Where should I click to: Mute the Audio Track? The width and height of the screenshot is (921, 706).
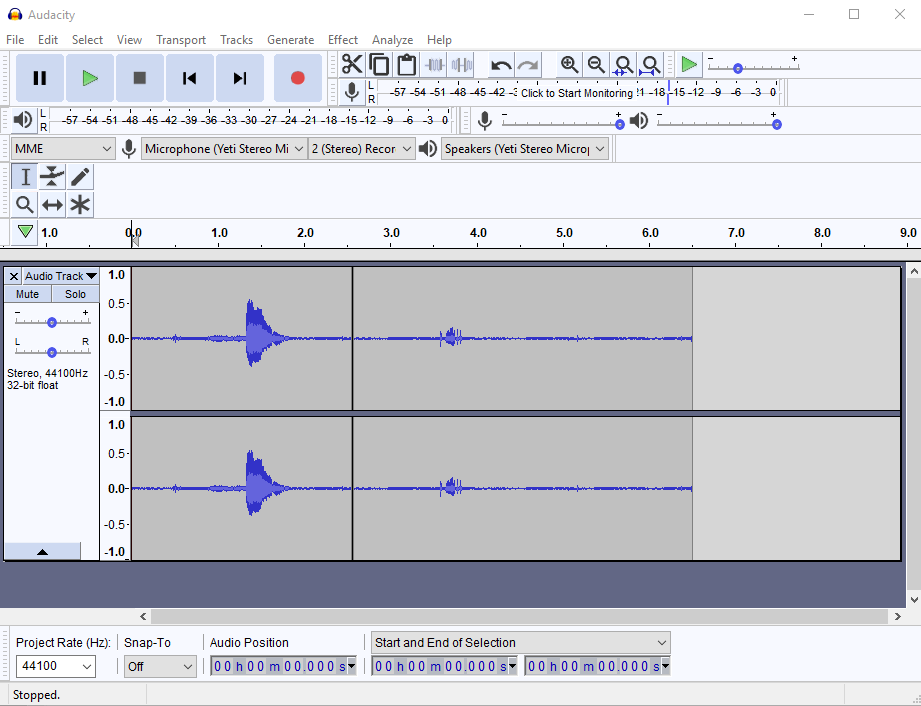pos(28,294)
